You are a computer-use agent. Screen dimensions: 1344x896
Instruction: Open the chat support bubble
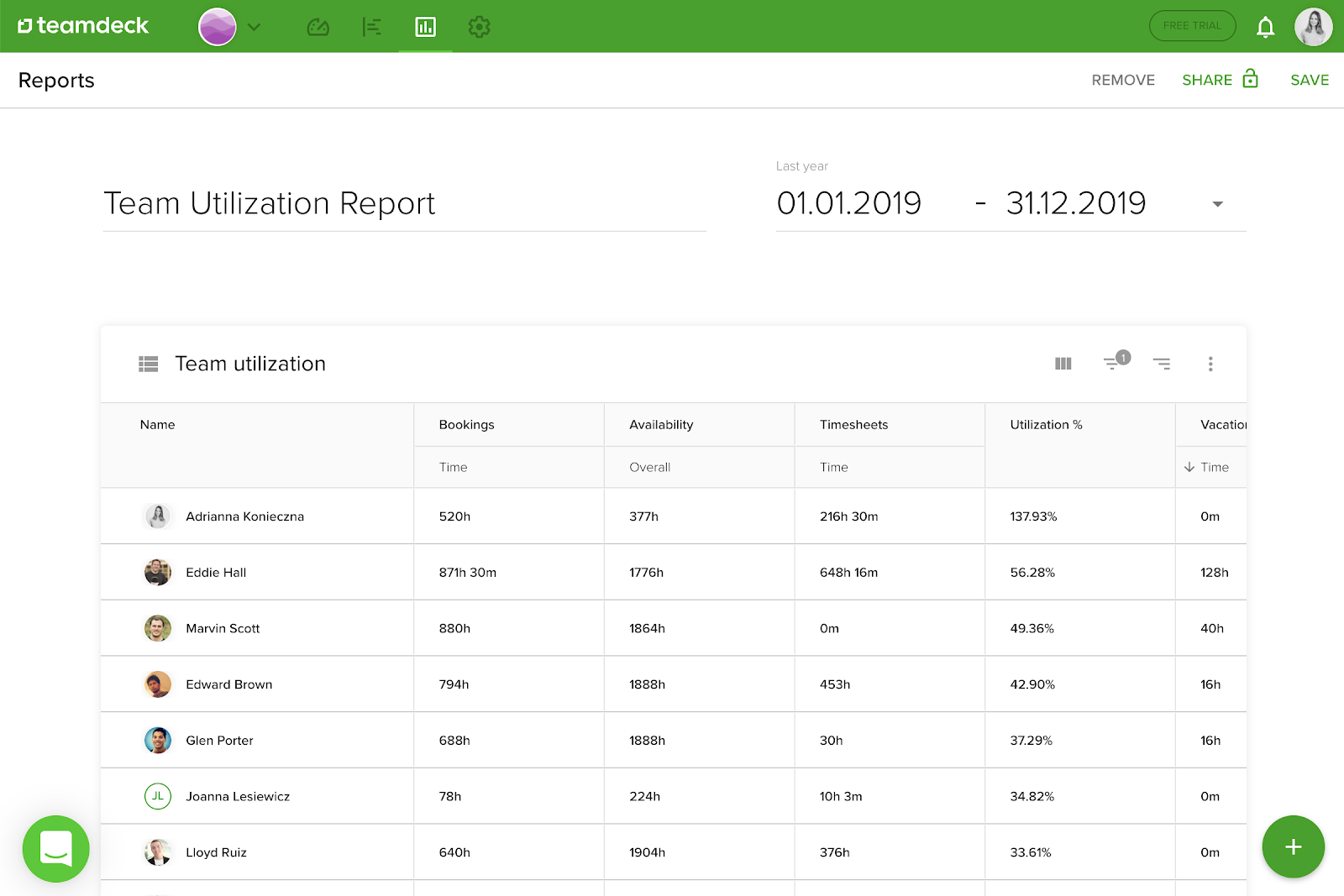coord(56,849)
